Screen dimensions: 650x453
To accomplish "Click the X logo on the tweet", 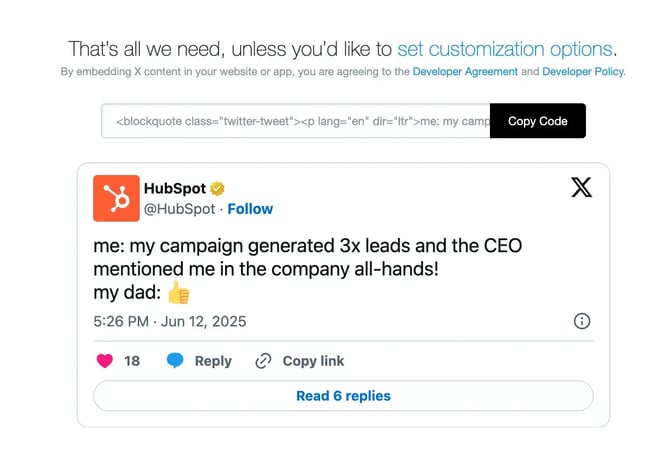I will [581, 187].
